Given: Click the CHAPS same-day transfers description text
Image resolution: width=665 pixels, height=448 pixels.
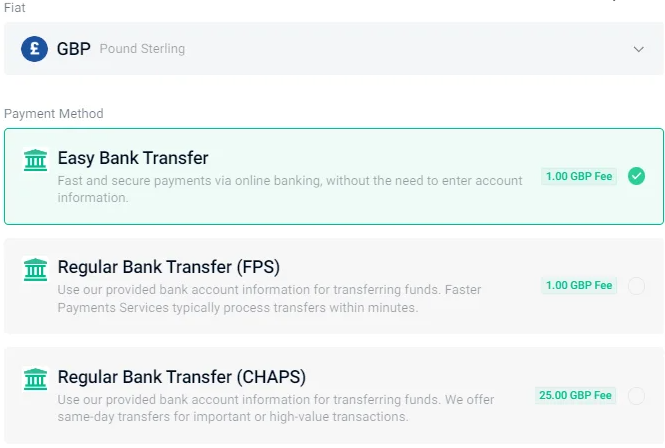Looking at the screenshot, I should point(276,408).
